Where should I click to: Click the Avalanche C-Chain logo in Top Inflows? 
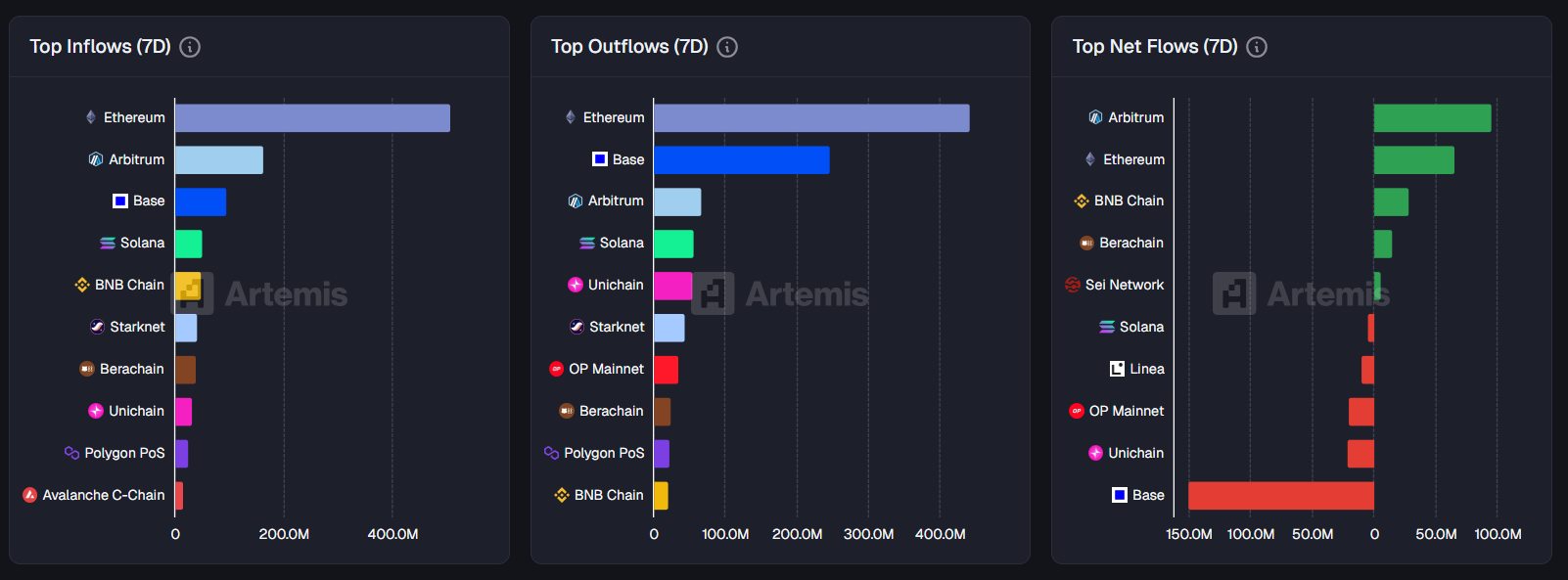(30, 495)
